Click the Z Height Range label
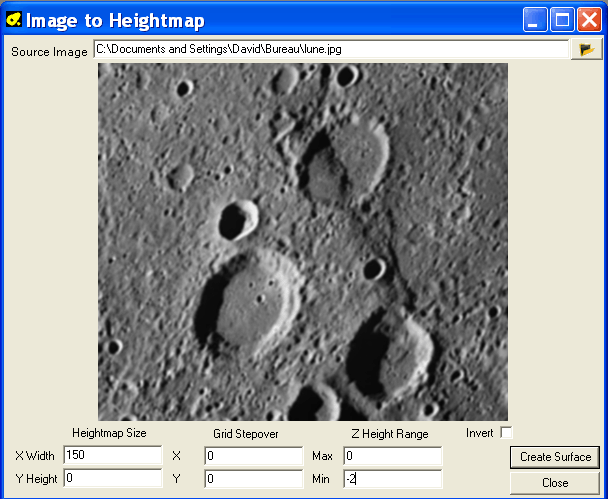This screenshot has height=499, width=608. coord(389,434)
